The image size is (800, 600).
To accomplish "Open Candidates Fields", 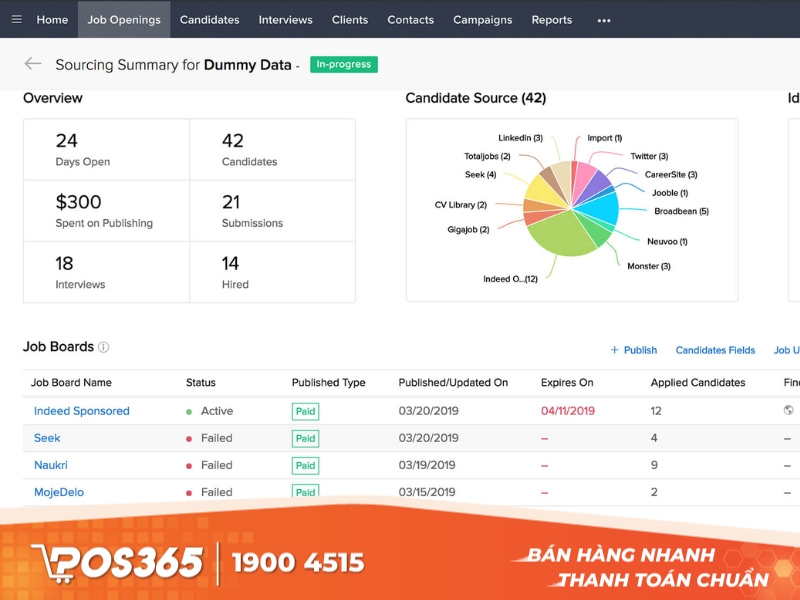I will pos(715,350).
